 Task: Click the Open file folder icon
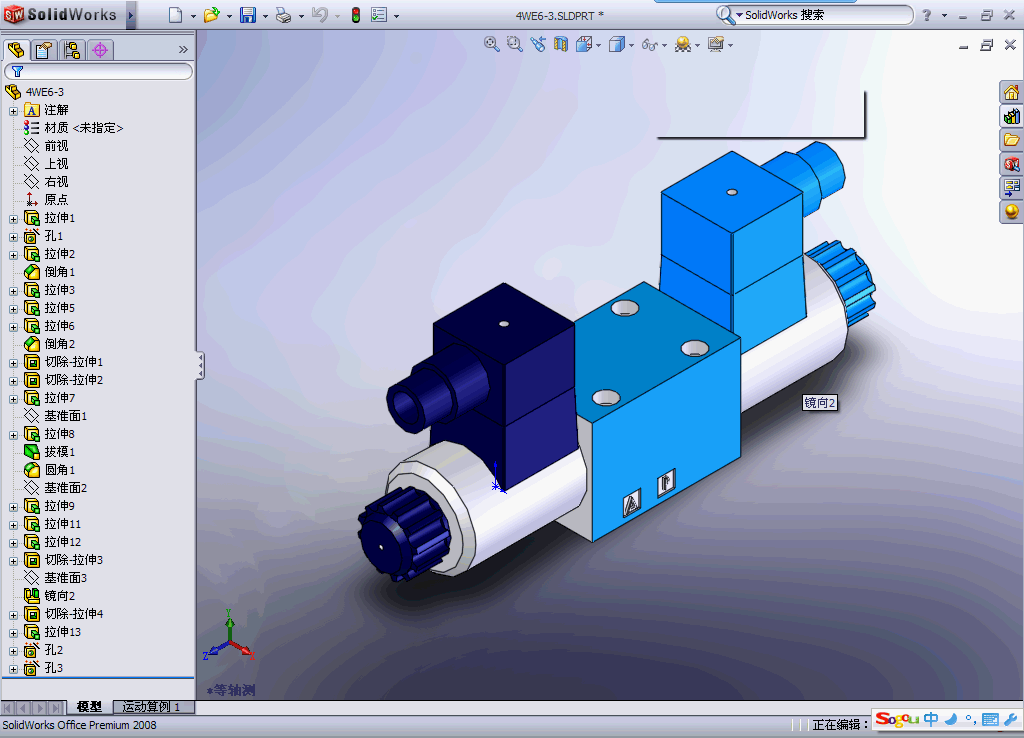tap(212, 15)
